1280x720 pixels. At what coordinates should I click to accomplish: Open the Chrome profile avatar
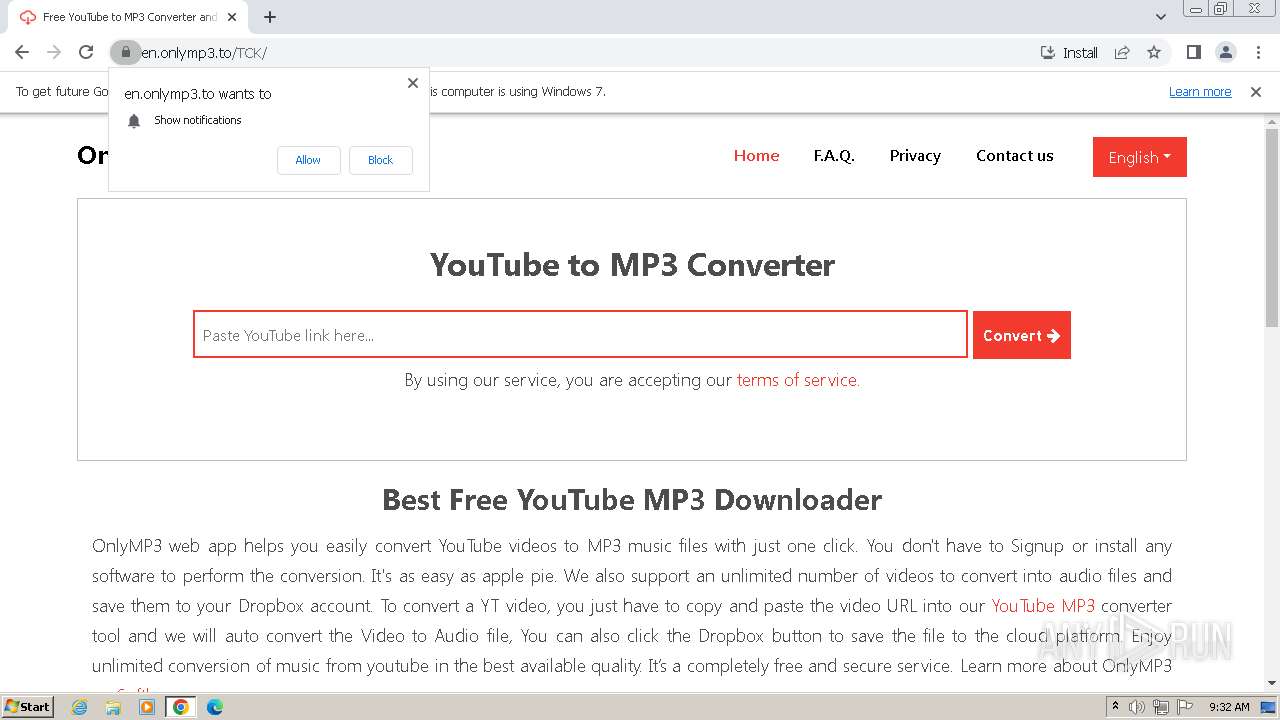click(1225, 52)
